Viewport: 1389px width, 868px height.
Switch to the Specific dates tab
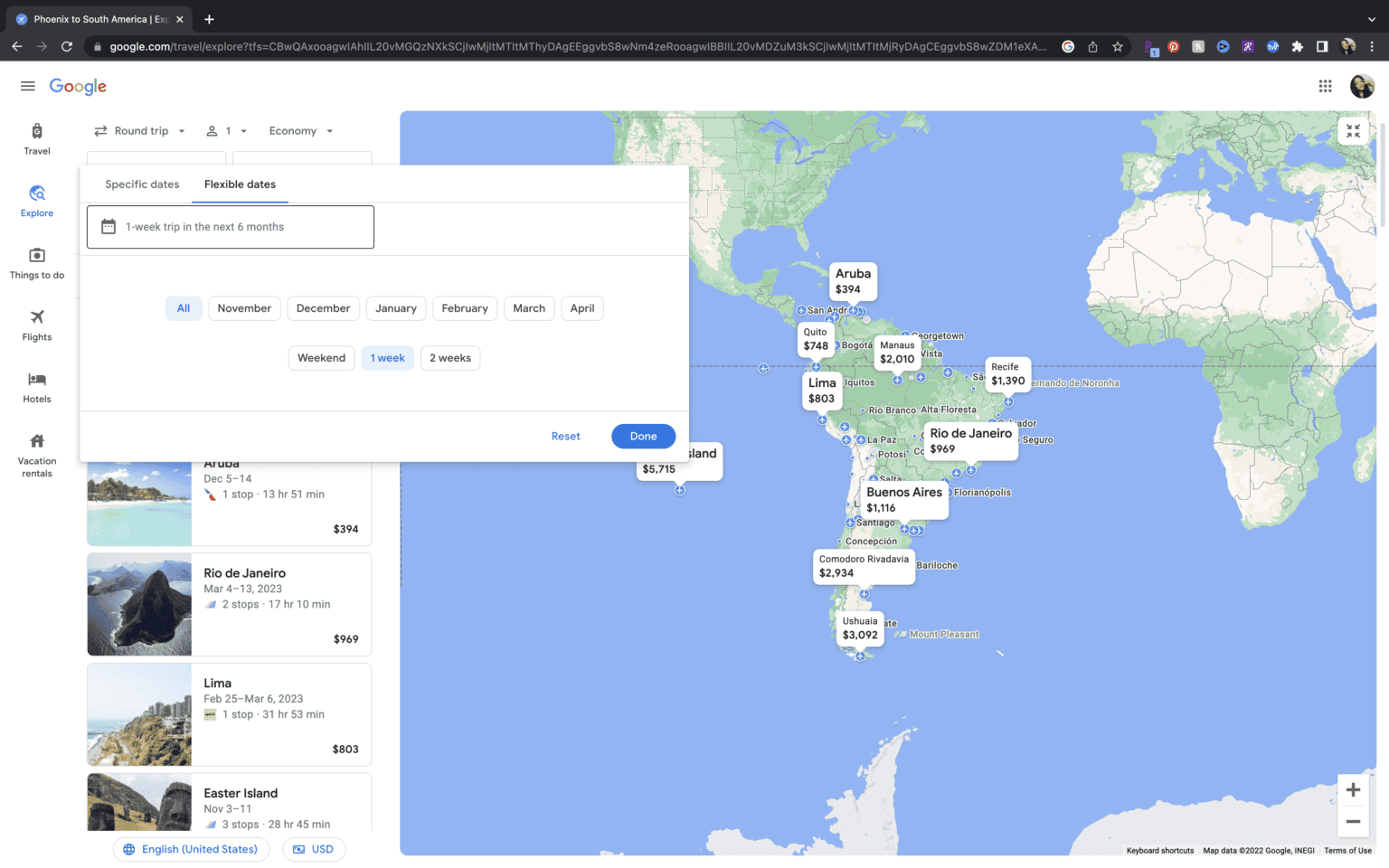[142, 184]
